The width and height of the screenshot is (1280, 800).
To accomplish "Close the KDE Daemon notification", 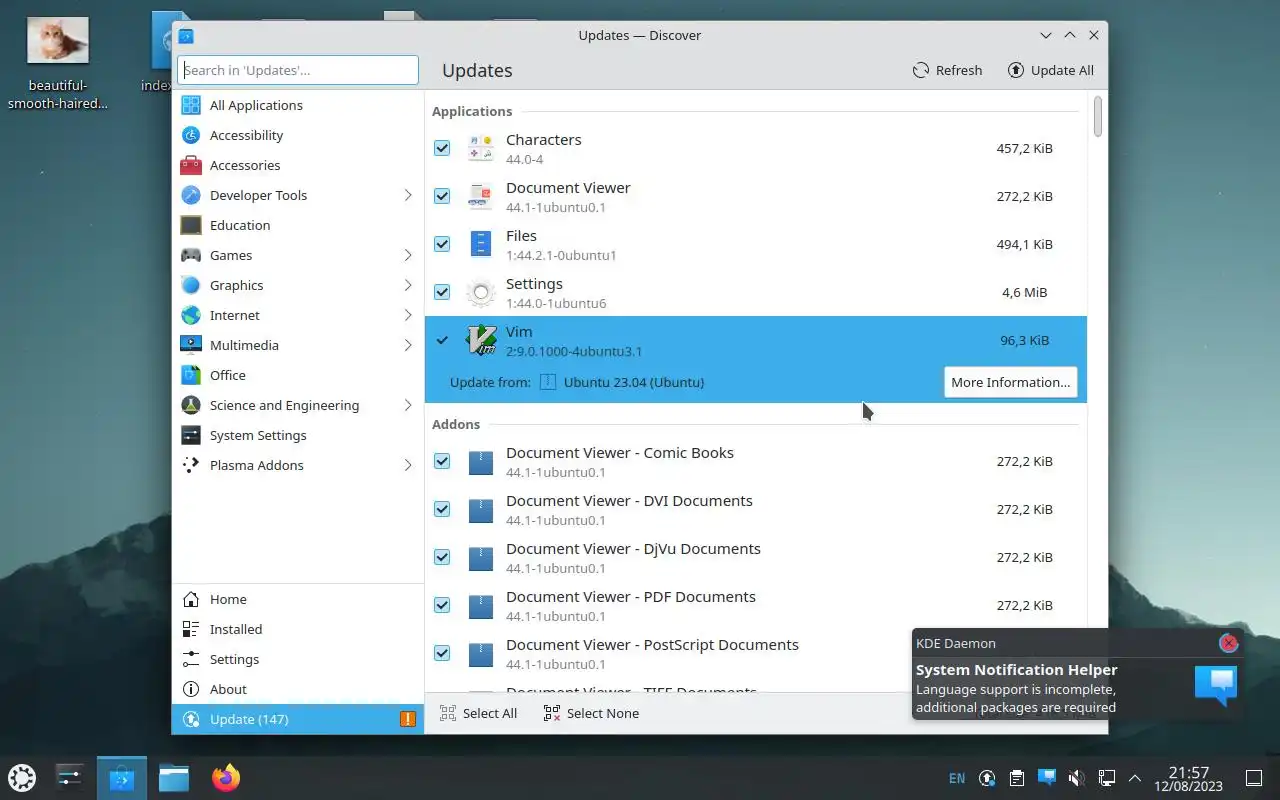I will point(1229,643).
